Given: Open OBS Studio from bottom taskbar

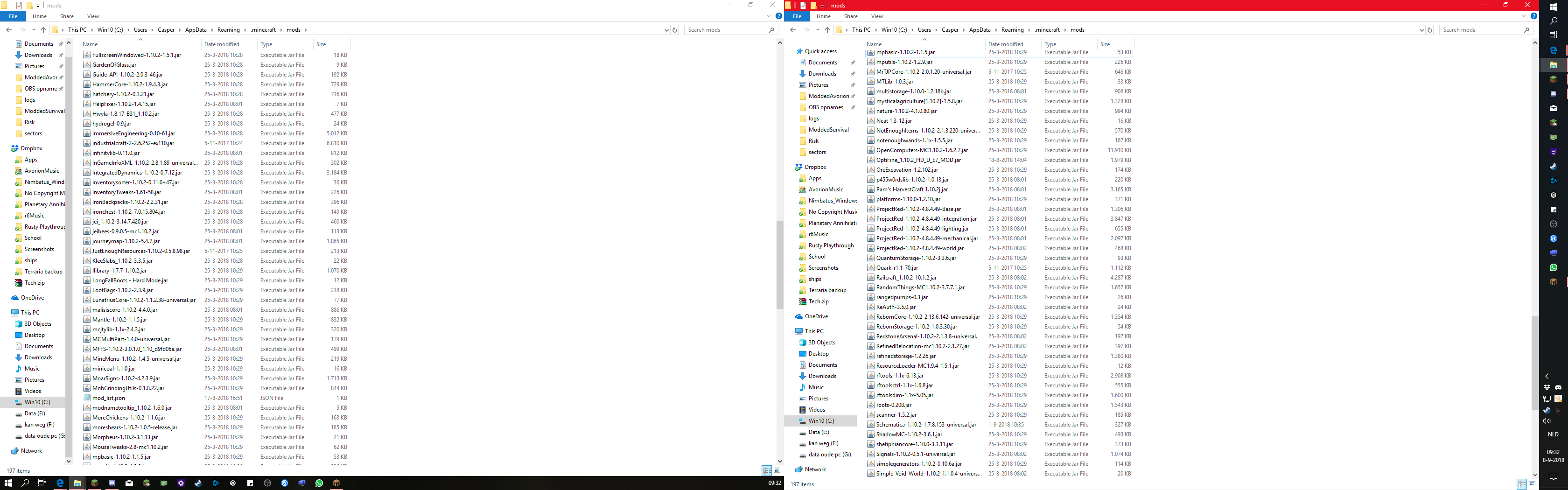Looking at the screenshot, I should (267, 483).
